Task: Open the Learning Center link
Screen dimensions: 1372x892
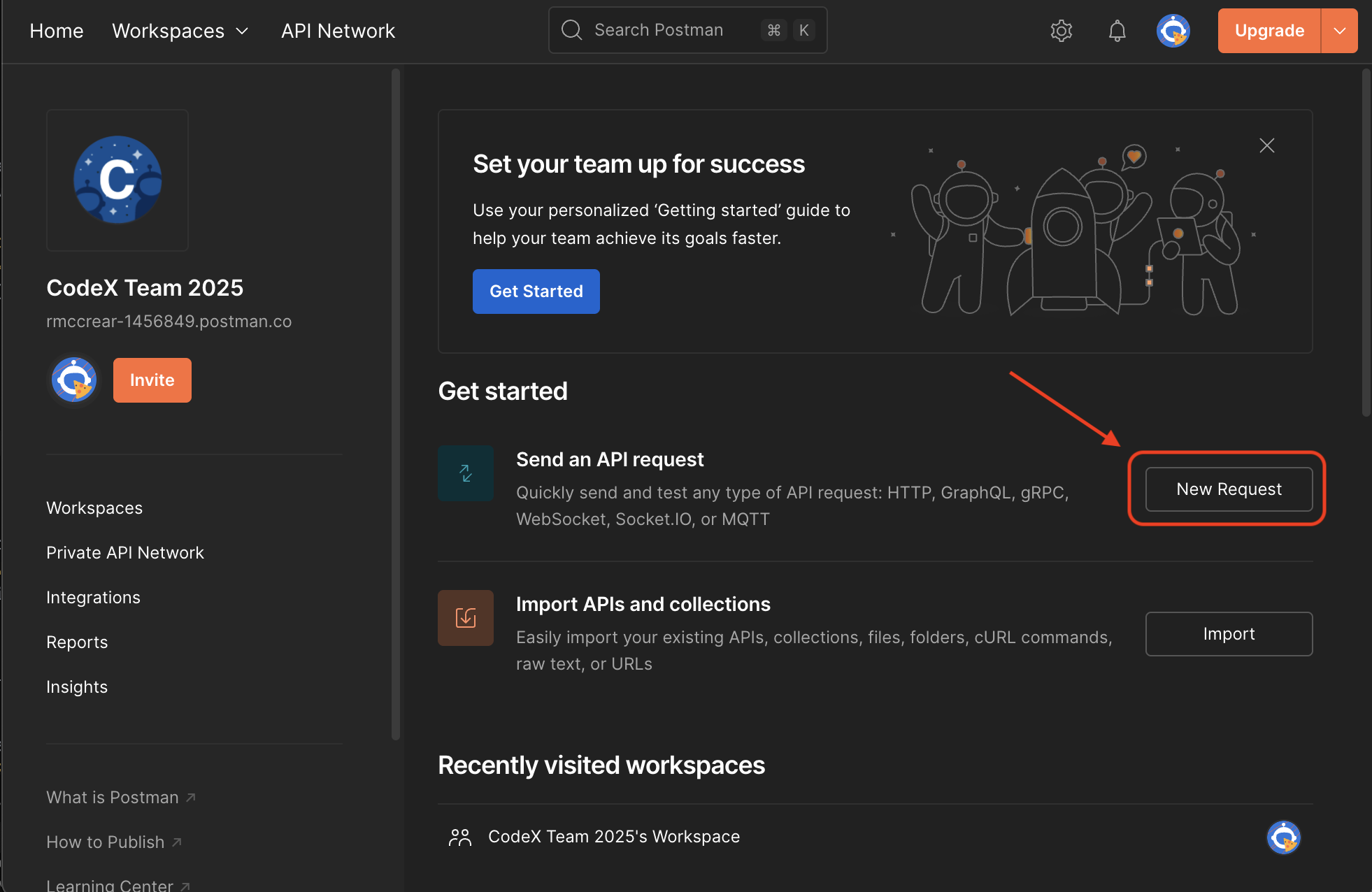Action: click(118, 885)
